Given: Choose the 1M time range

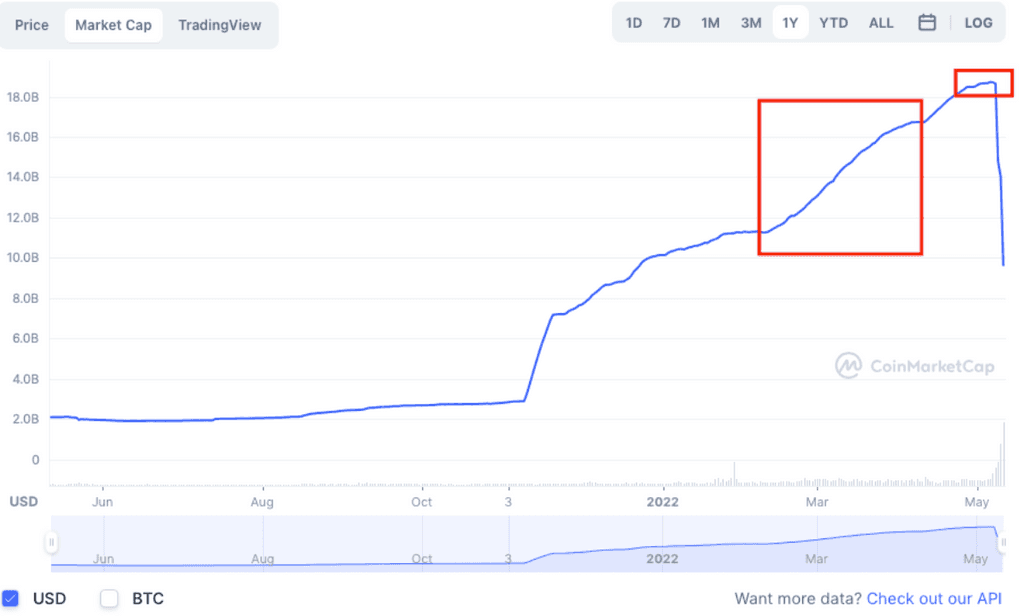Looking at the screenshot, I should click(x=711, y=23).
